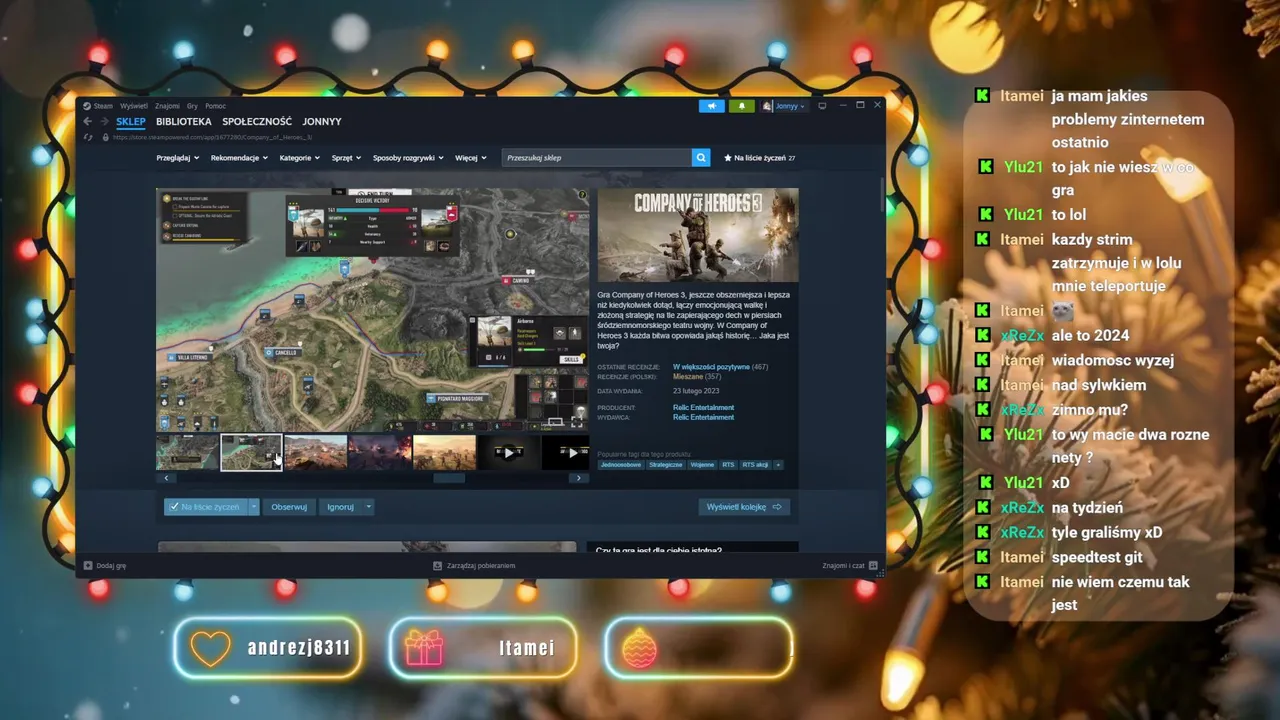Reload the store page with the refresh icon

click(x=88, y=137)
